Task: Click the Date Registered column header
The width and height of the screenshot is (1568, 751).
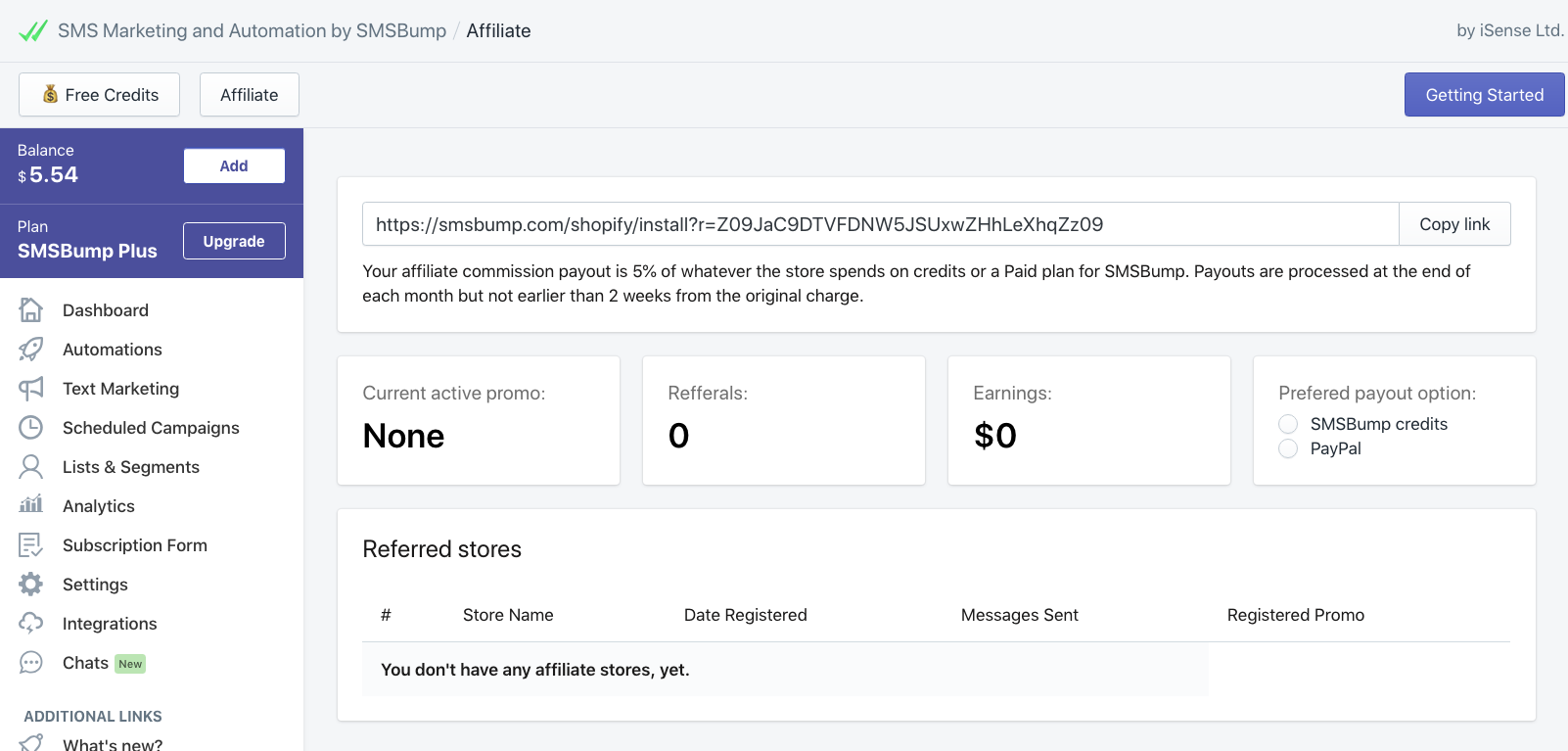Action: [x=746, y=615]
